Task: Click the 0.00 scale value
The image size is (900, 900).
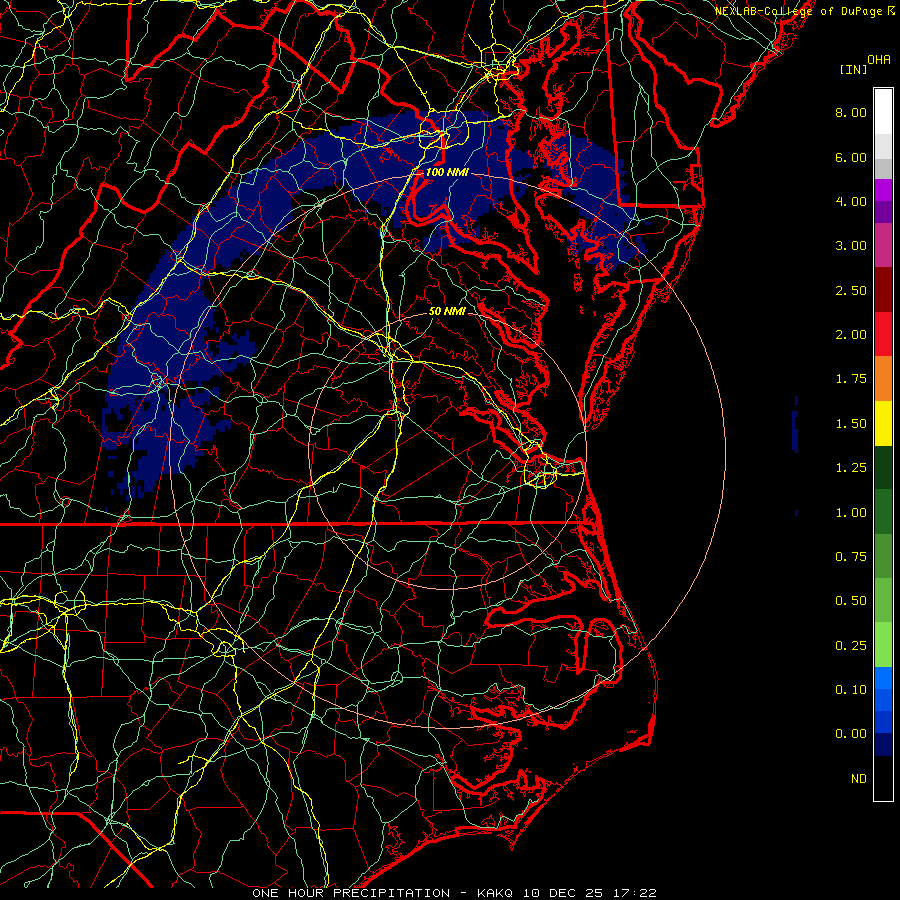Action: tap(851, 734)
